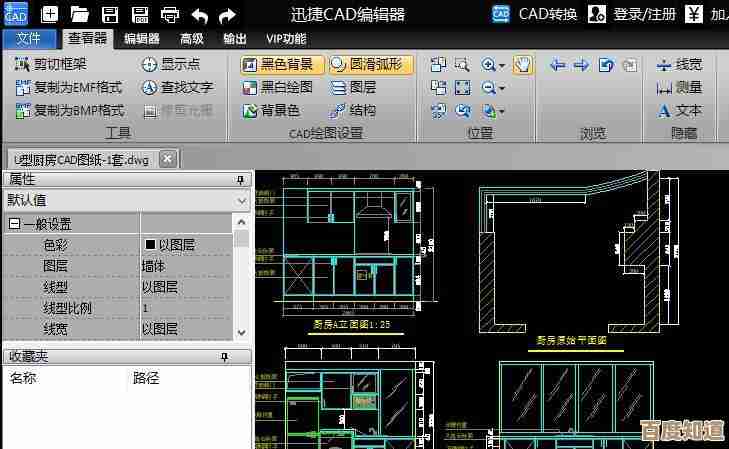Go to the previous view with left arrow
Image resolution: width=729 pixels, height=449 pixels.
point(558,65)
